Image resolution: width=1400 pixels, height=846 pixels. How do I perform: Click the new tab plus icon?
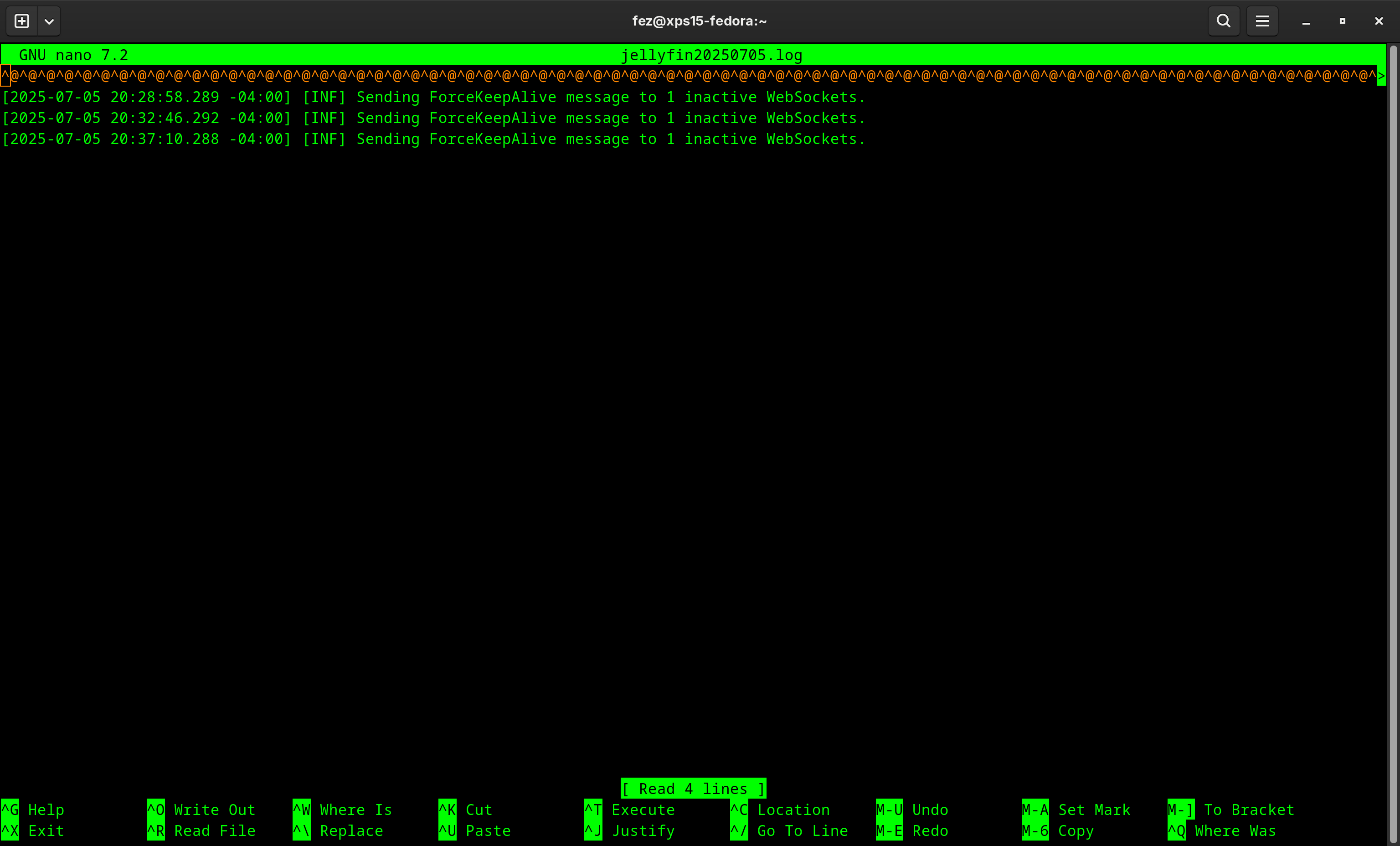(21, 21)
